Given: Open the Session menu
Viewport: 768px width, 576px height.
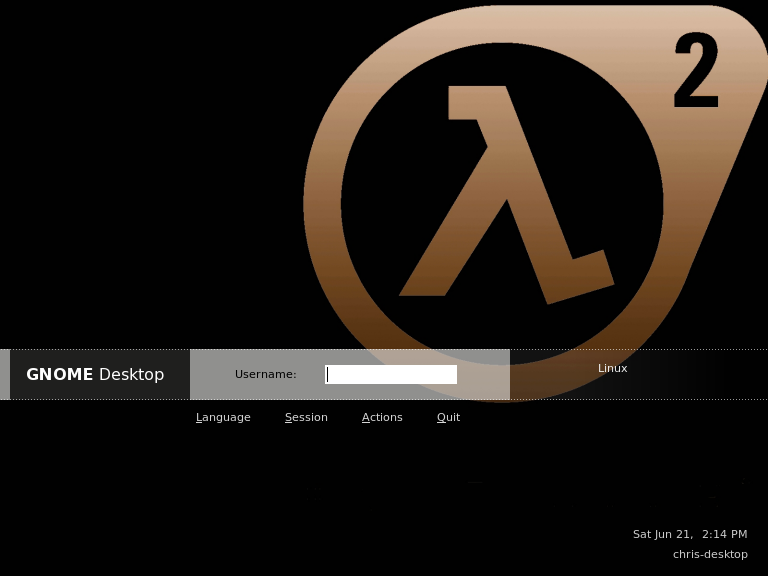Looking at the screenshot, I should pos(306,417).
